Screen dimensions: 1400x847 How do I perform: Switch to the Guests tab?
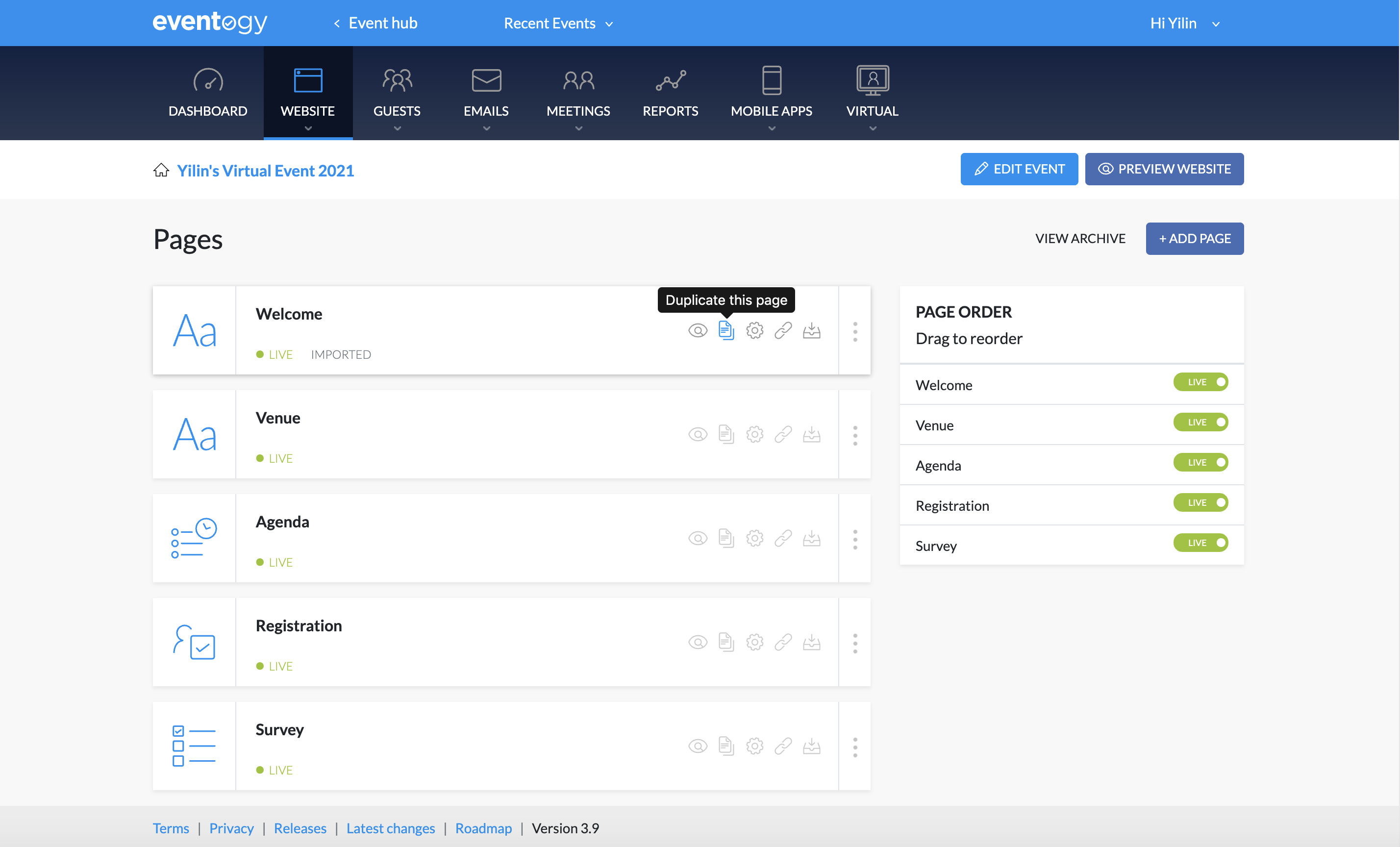397,93
